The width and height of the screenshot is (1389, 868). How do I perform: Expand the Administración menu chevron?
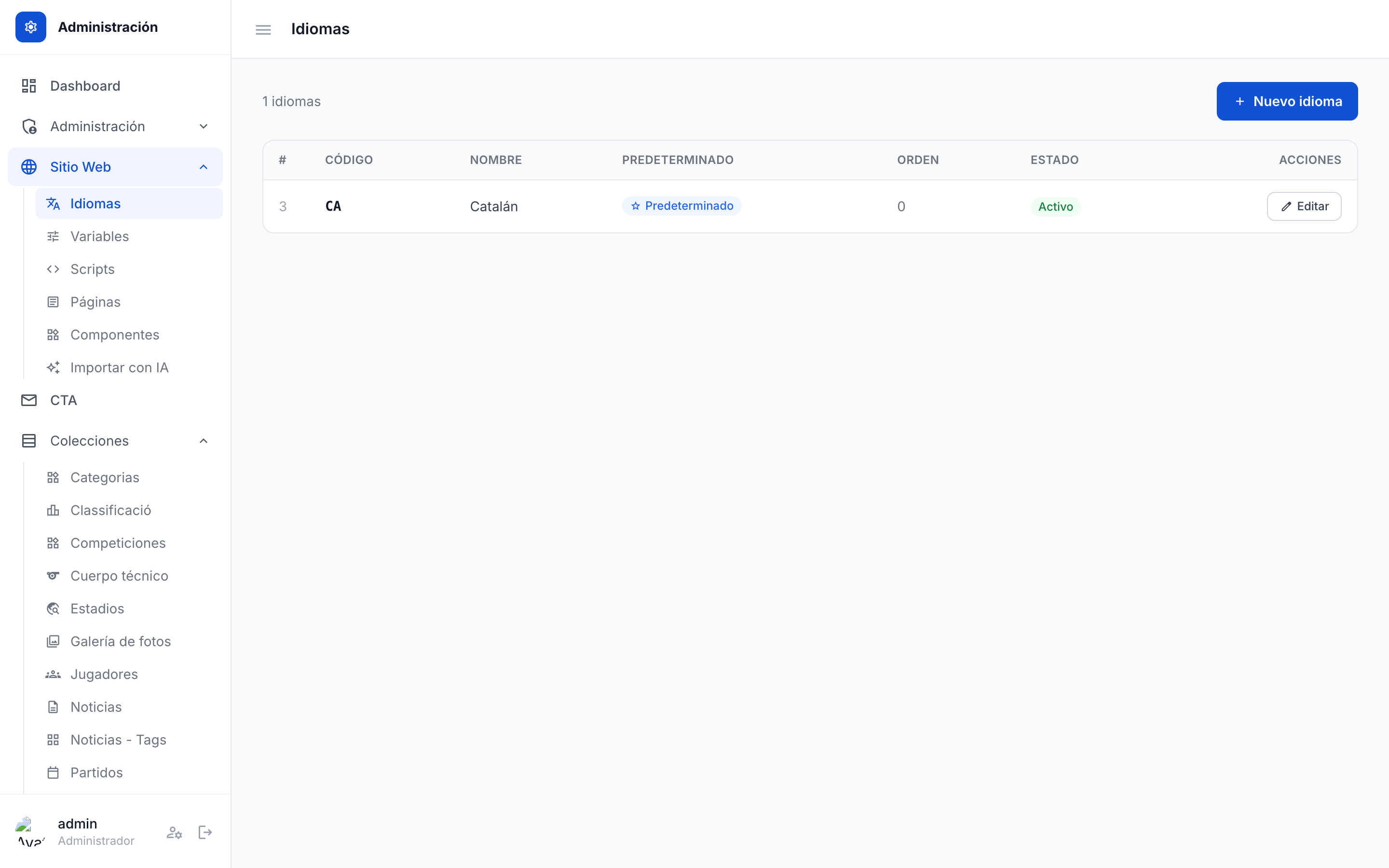click(203, 126)
